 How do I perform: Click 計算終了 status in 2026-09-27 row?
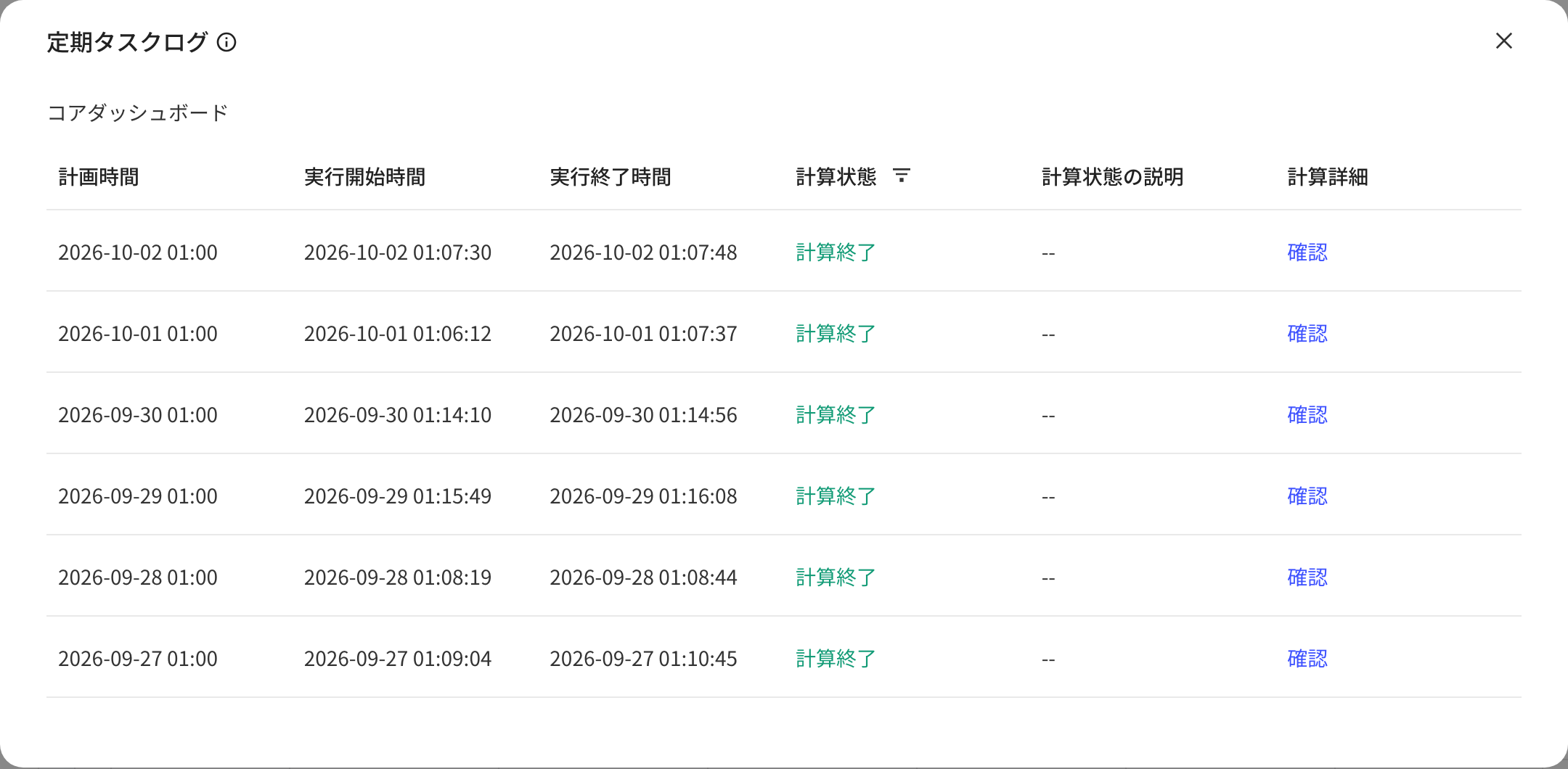tap(836, 659)
